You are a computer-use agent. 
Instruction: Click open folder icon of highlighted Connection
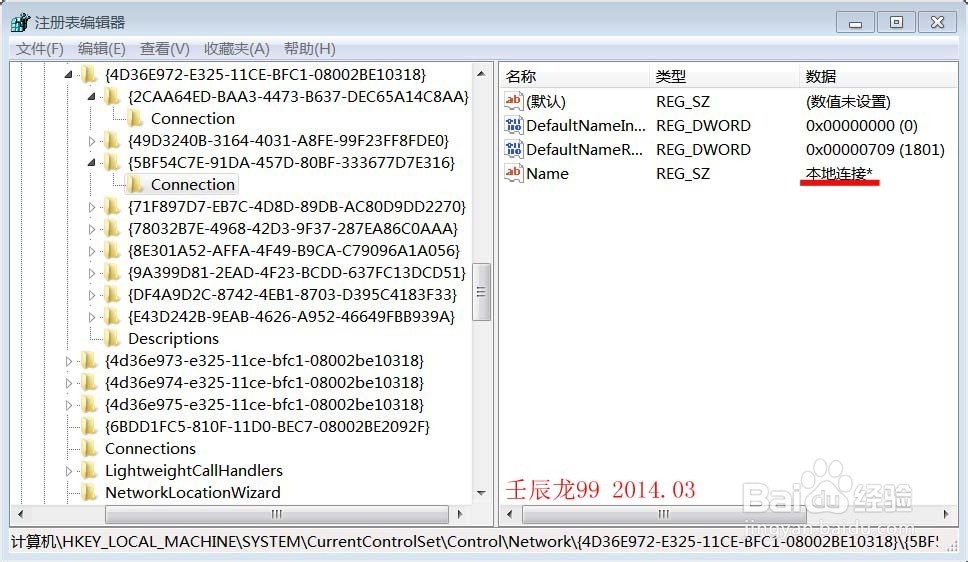pos(135,185)
